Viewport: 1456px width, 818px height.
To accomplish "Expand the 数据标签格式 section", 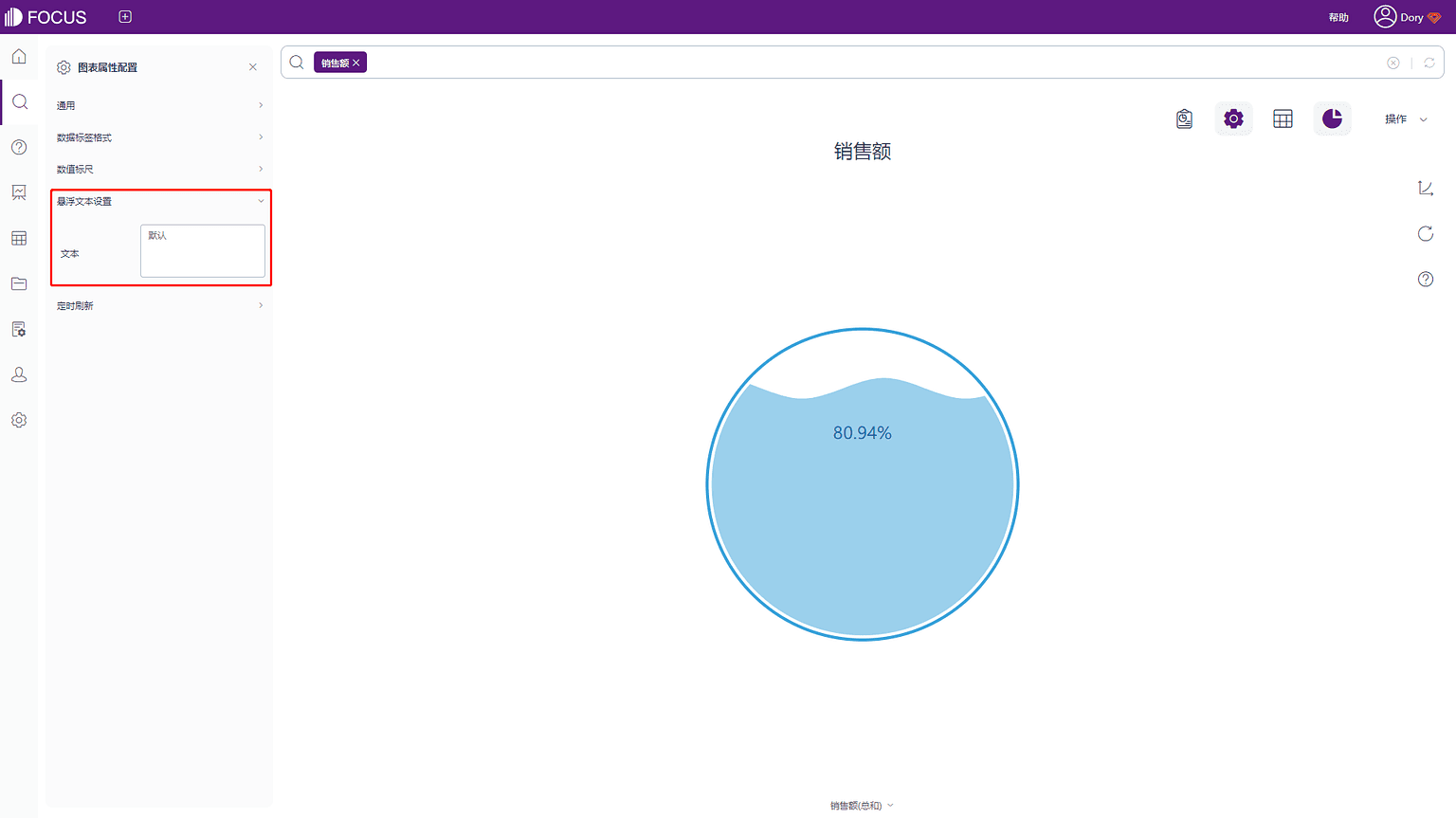I will coord(159,137).
